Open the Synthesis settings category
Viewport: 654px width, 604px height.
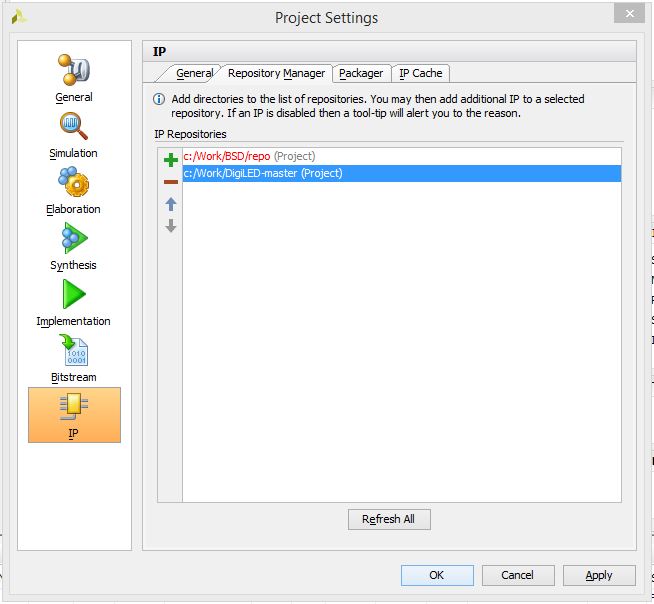(x=73, y=247)
